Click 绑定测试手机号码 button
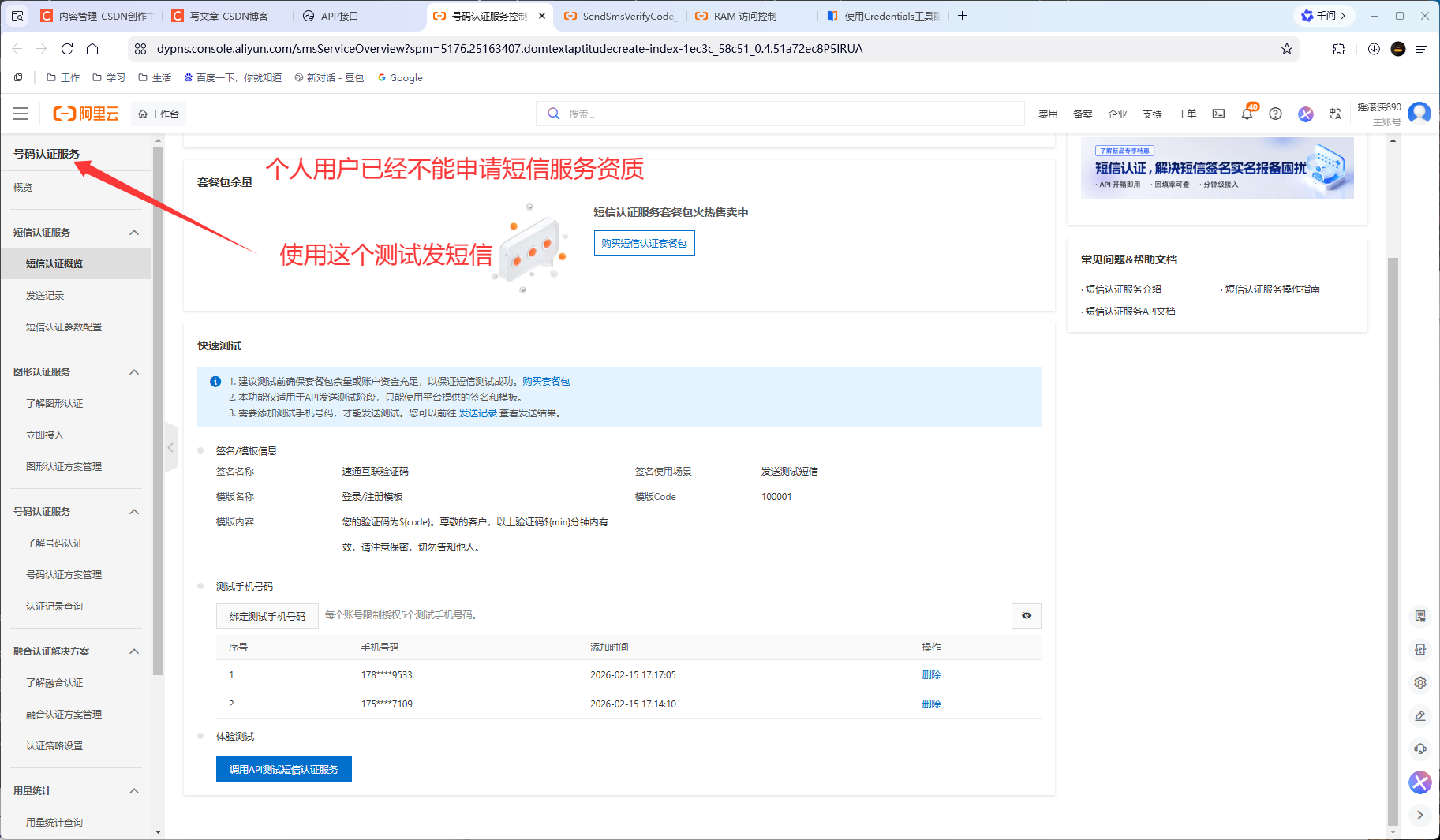This screenshot has height=840, width=1440. click(267, 616)
